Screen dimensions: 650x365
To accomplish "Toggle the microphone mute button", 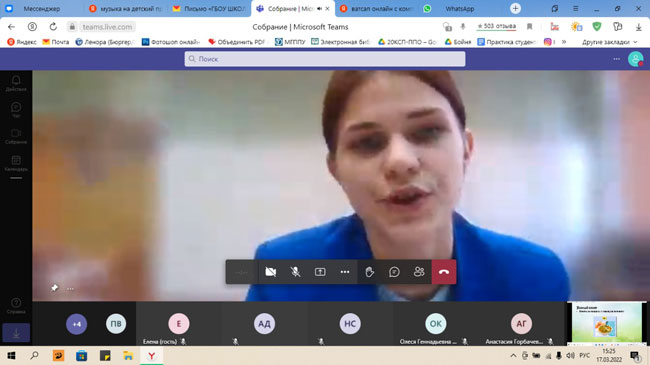I will click(295, 272).
